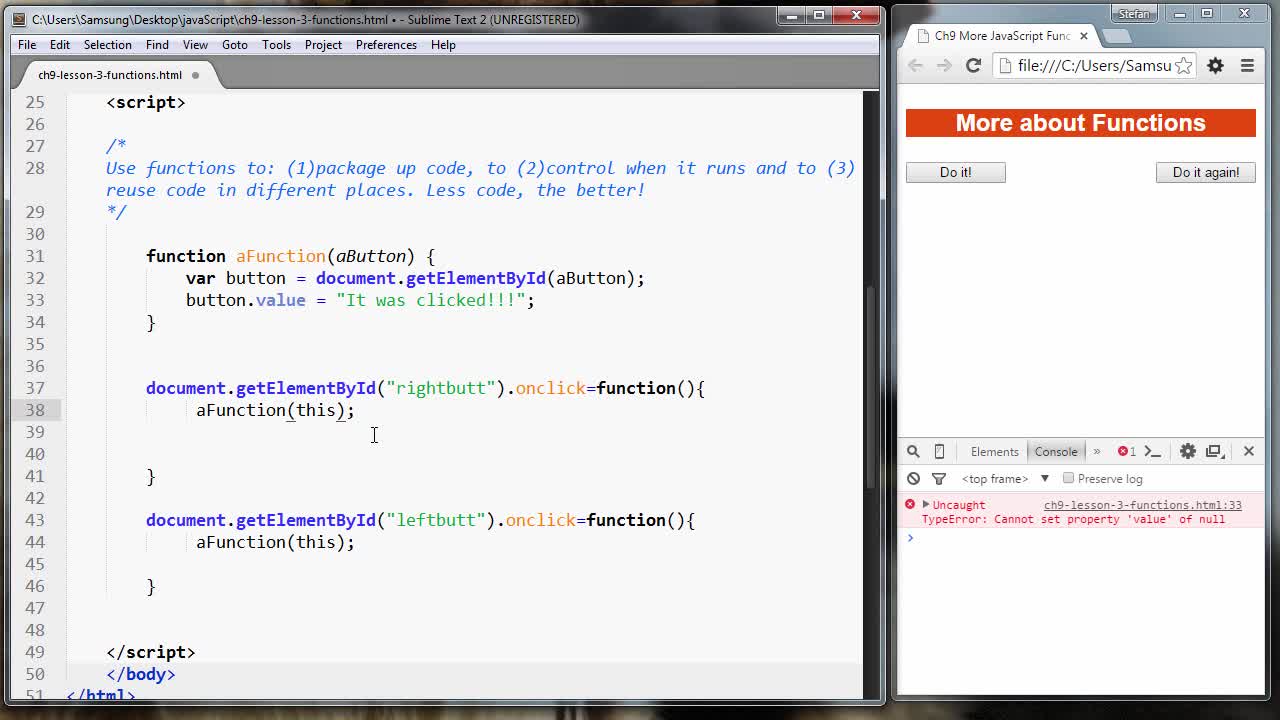The width and height of the screenshot is (1280, 720).
Task: Reload the Chrome page
Action: tap(973, 65)
